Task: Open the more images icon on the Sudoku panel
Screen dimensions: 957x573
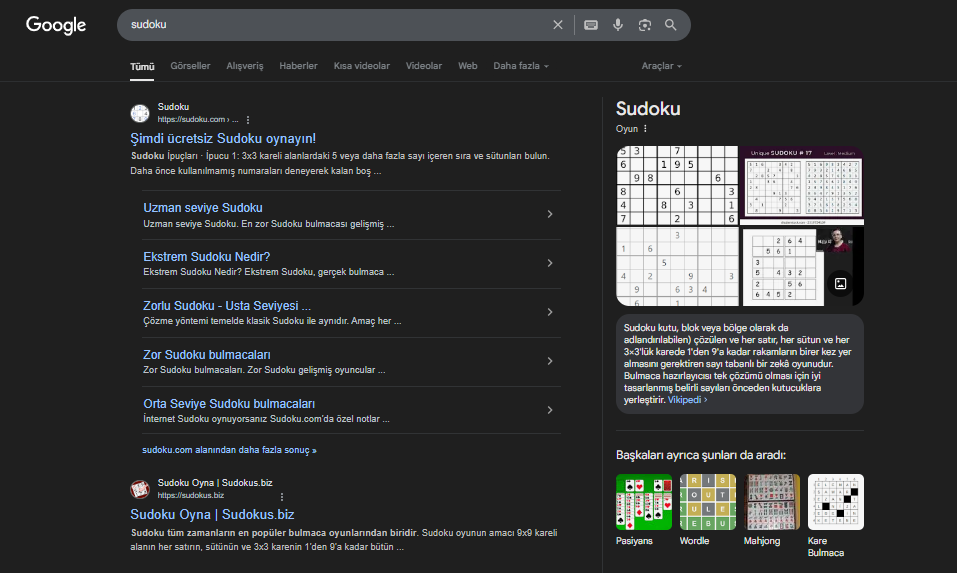Action: (x=840, y=284)
